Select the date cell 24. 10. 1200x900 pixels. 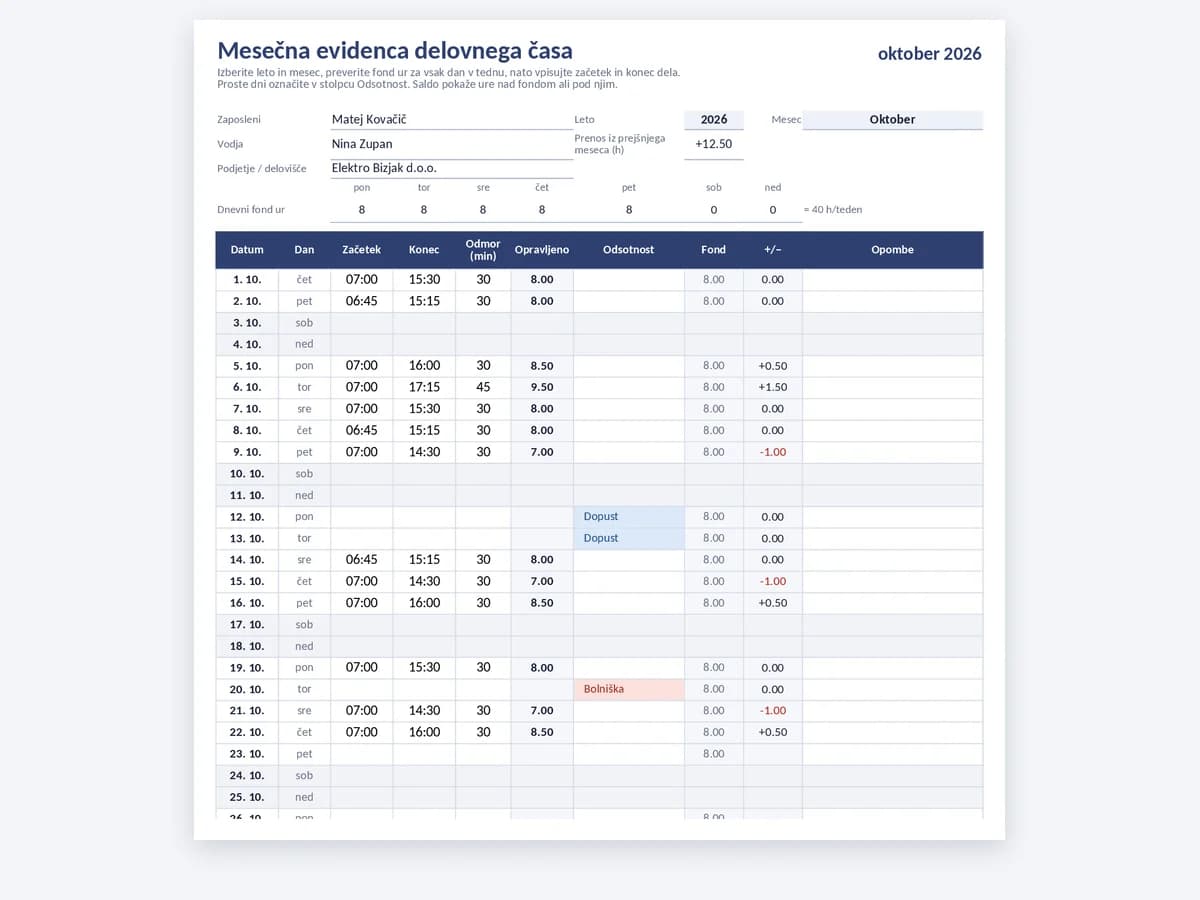(x=247, y=776)
